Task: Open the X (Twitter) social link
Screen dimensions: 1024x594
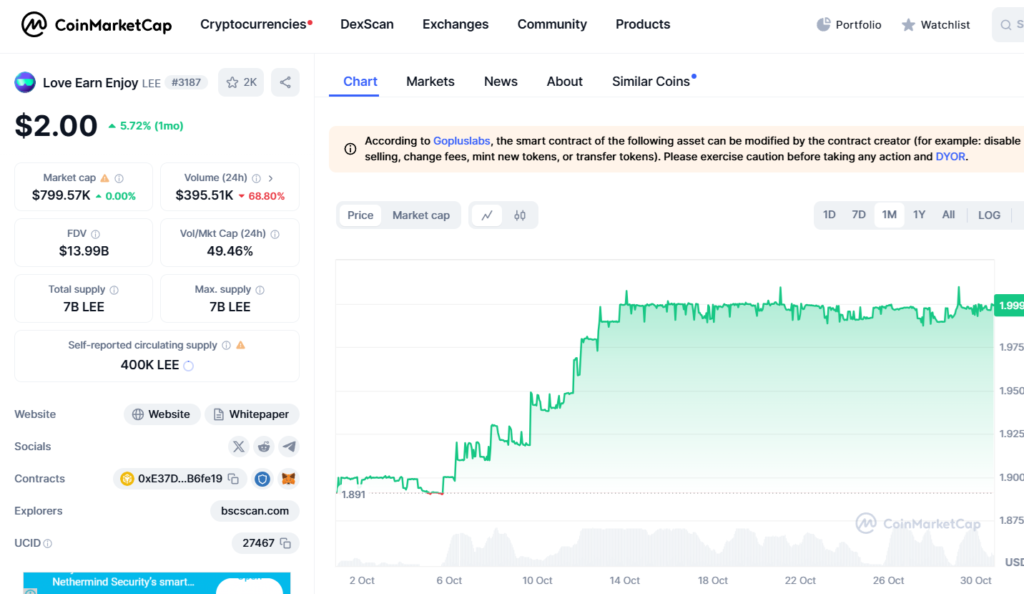Action: [238, 446]
